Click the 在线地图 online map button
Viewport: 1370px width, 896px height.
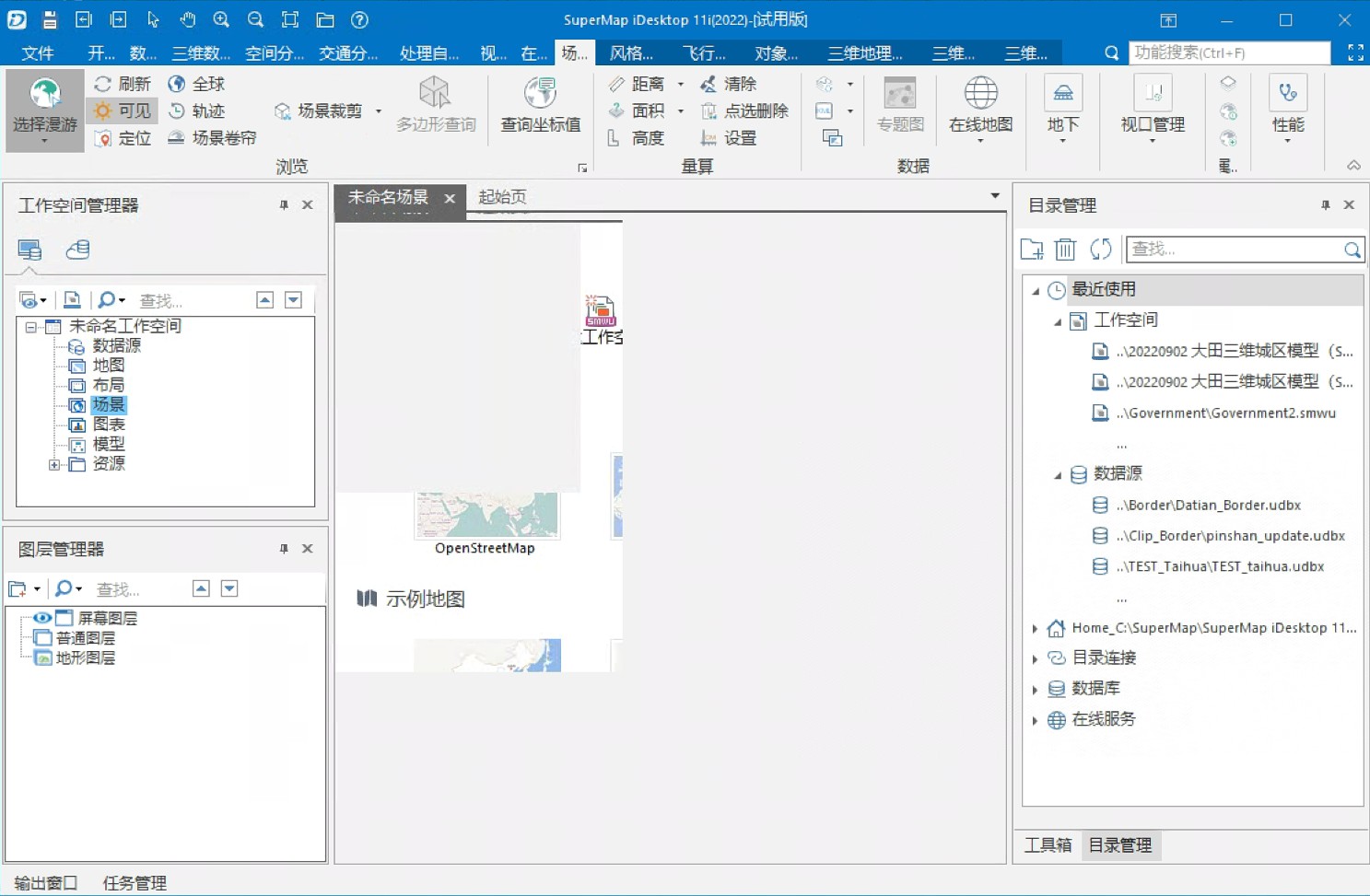click(x=980, y=109)
